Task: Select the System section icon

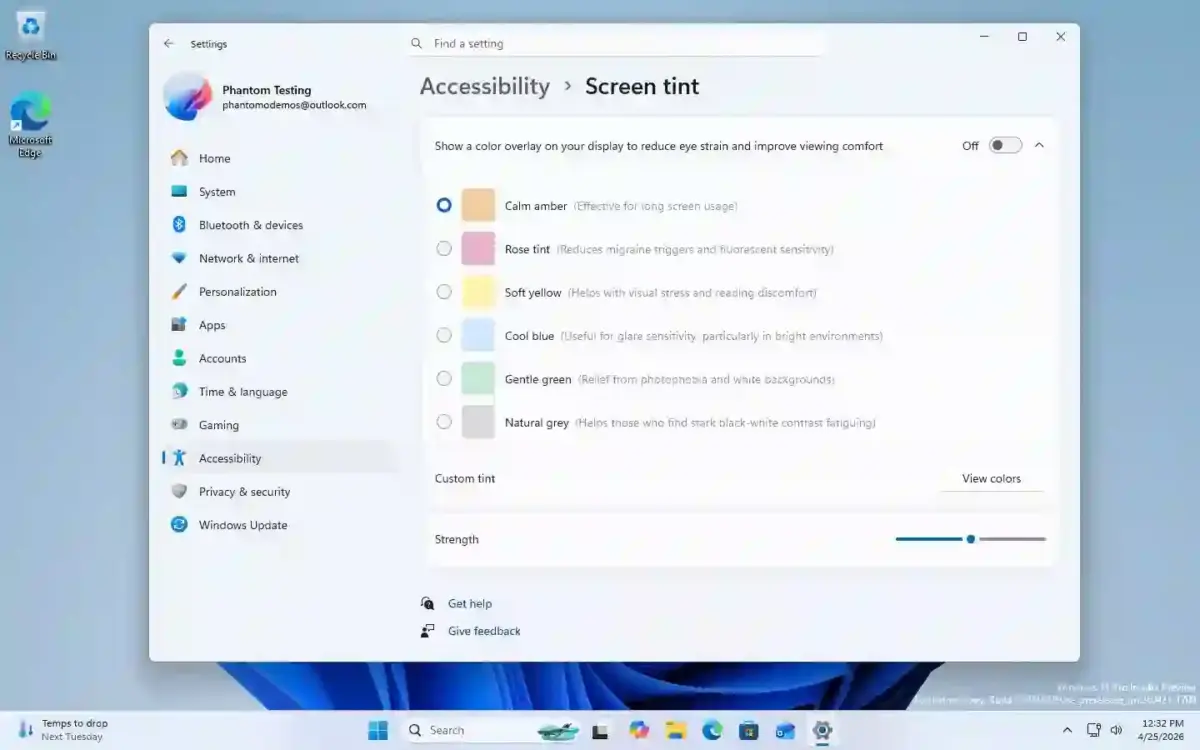Action: pyautogui.click(x=181, y=191)
